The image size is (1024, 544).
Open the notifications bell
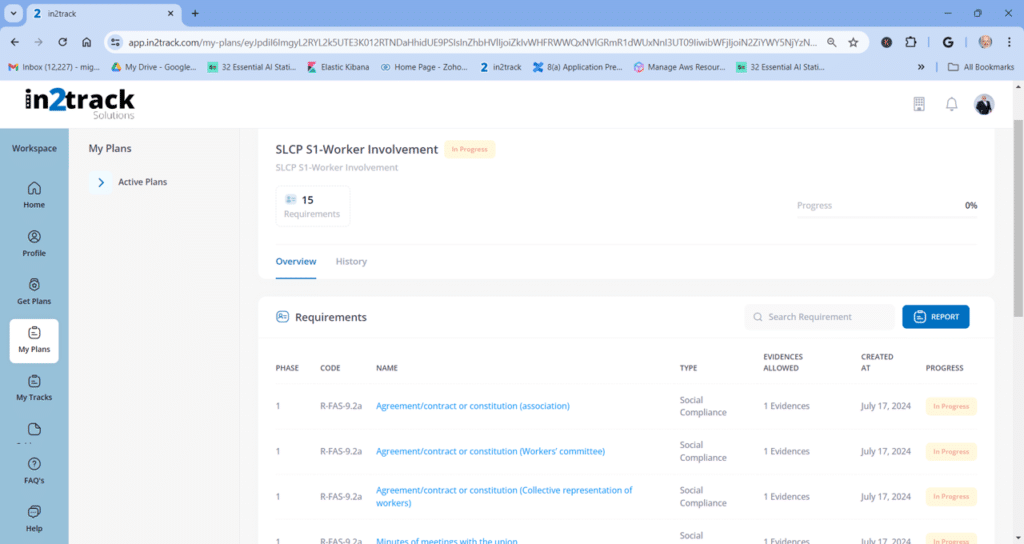[x=951, y=105]
